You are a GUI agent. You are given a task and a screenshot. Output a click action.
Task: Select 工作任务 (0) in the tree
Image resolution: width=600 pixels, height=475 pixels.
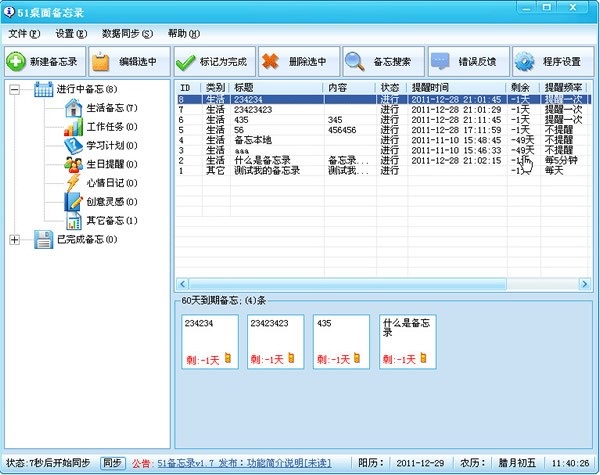pos(112,127)
